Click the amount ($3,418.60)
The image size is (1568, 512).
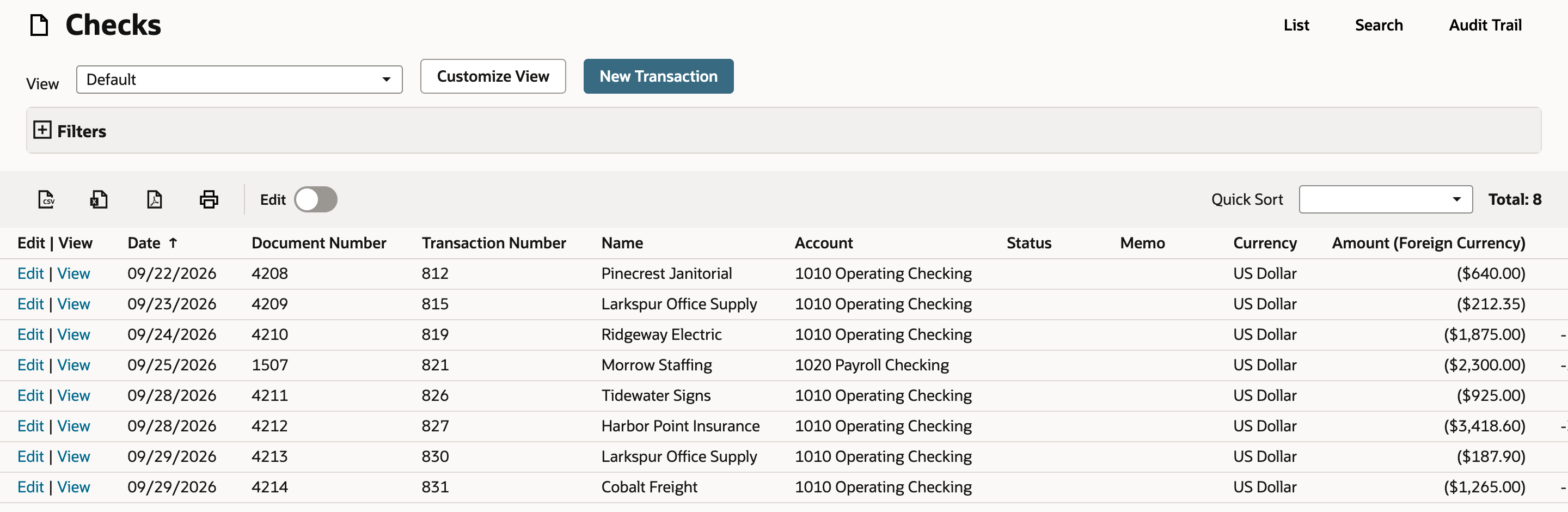point(1485,425)
